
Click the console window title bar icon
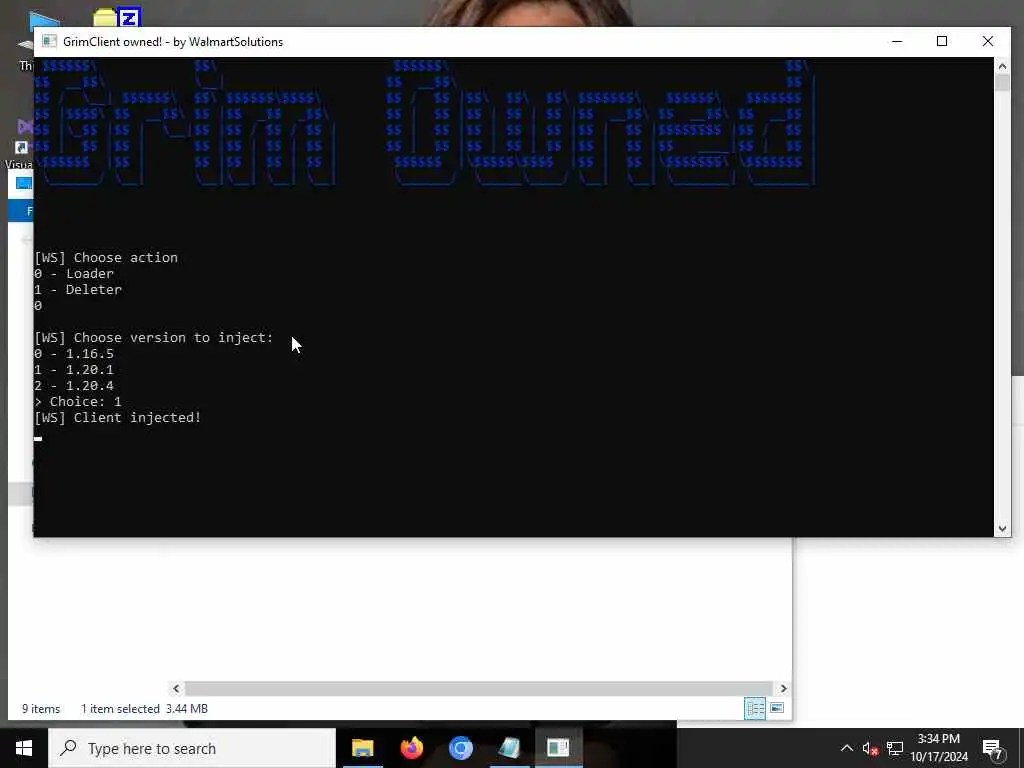coord(49,41)
